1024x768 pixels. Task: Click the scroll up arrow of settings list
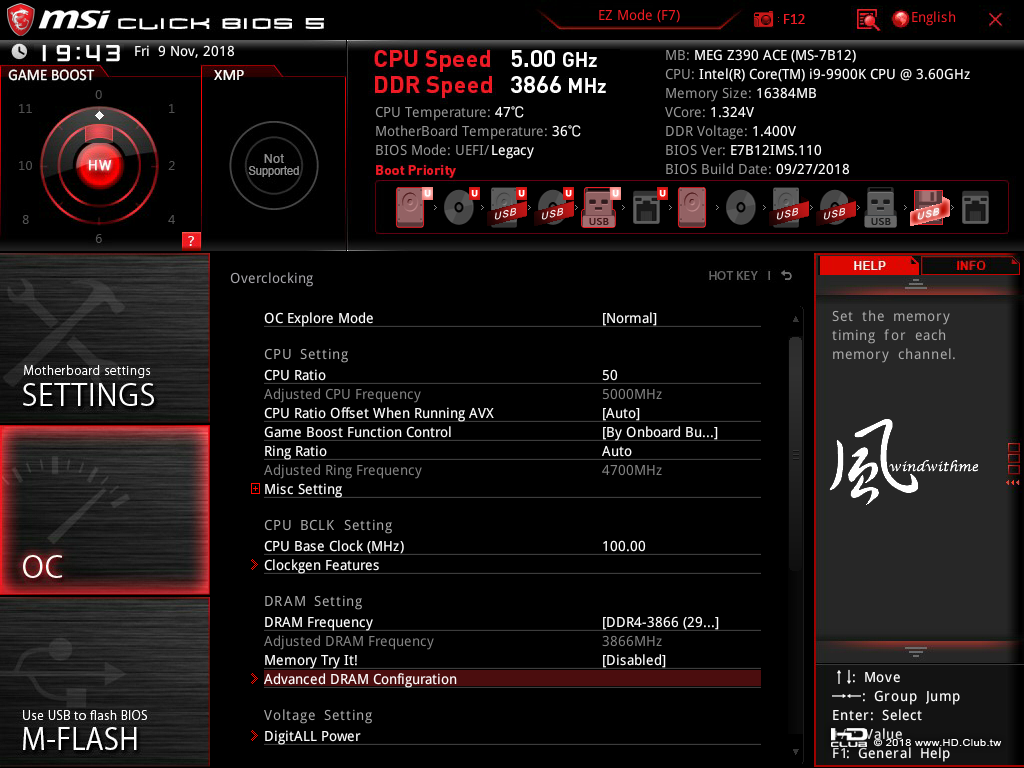tap(795, 319)
